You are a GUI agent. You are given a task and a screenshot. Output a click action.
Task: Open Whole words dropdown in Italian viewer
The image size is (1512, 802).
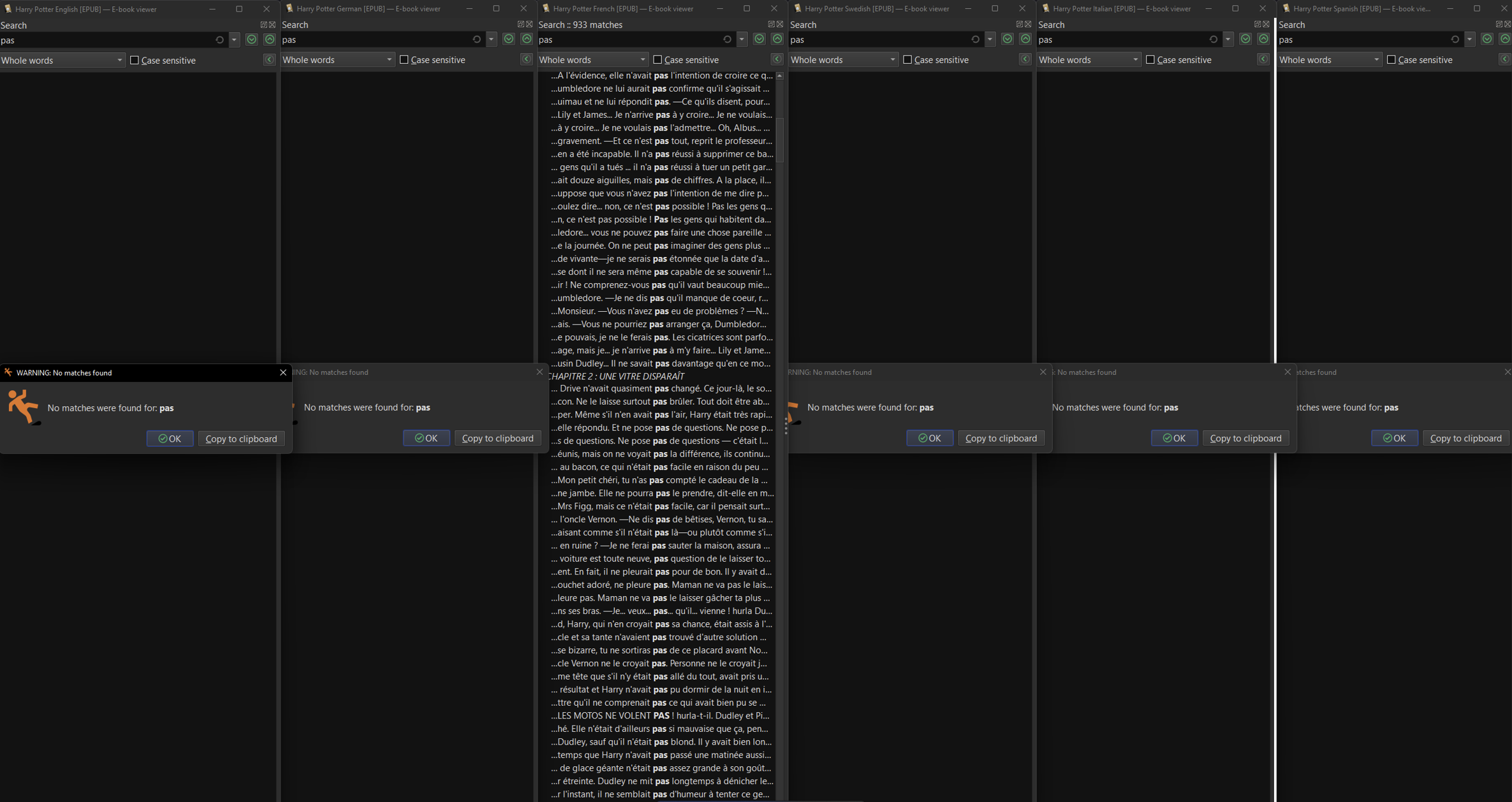click(1089, 59)
